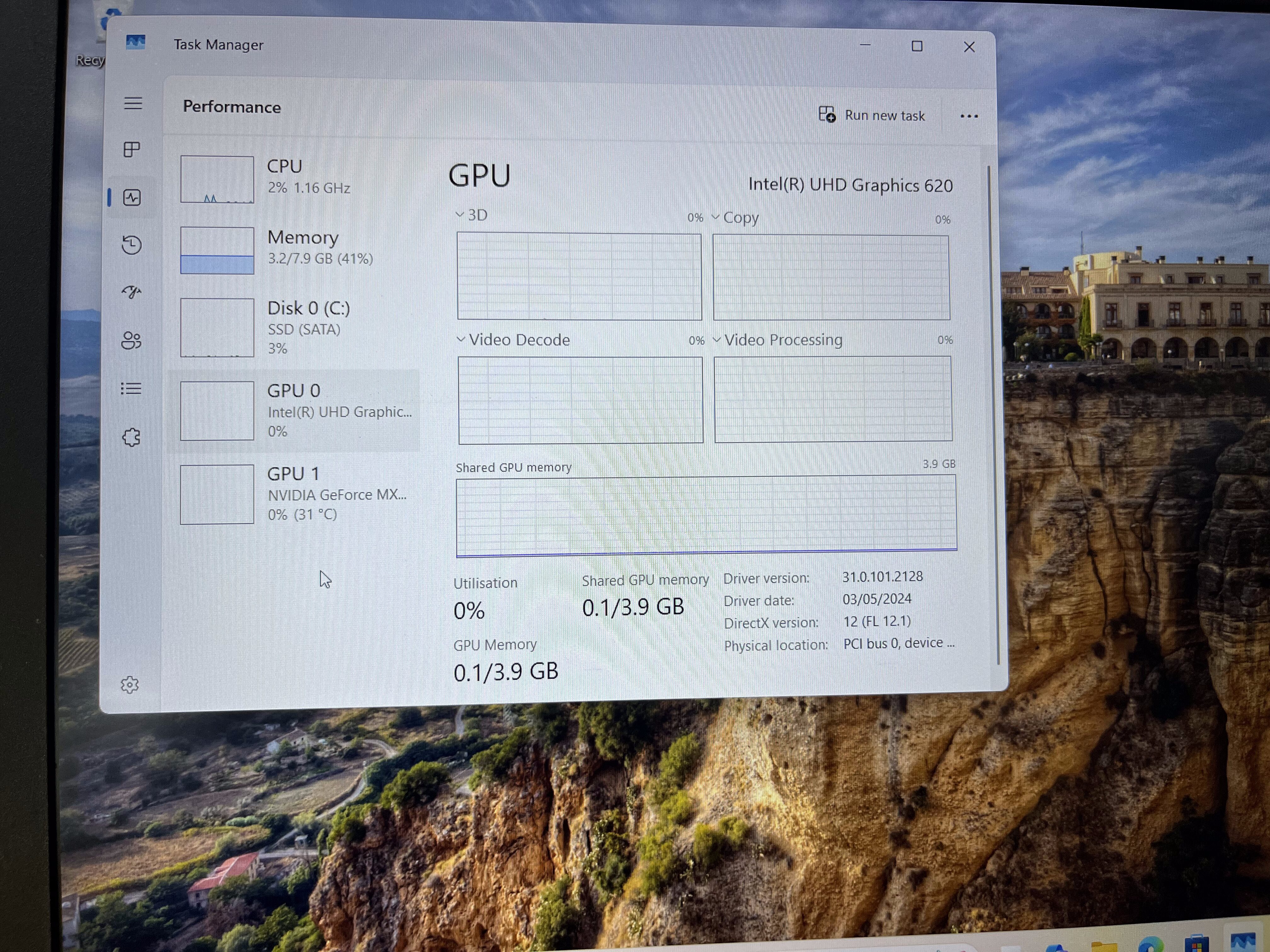Select the Performance page icon in sidebar
The image size is (1270, 952).
132,198
